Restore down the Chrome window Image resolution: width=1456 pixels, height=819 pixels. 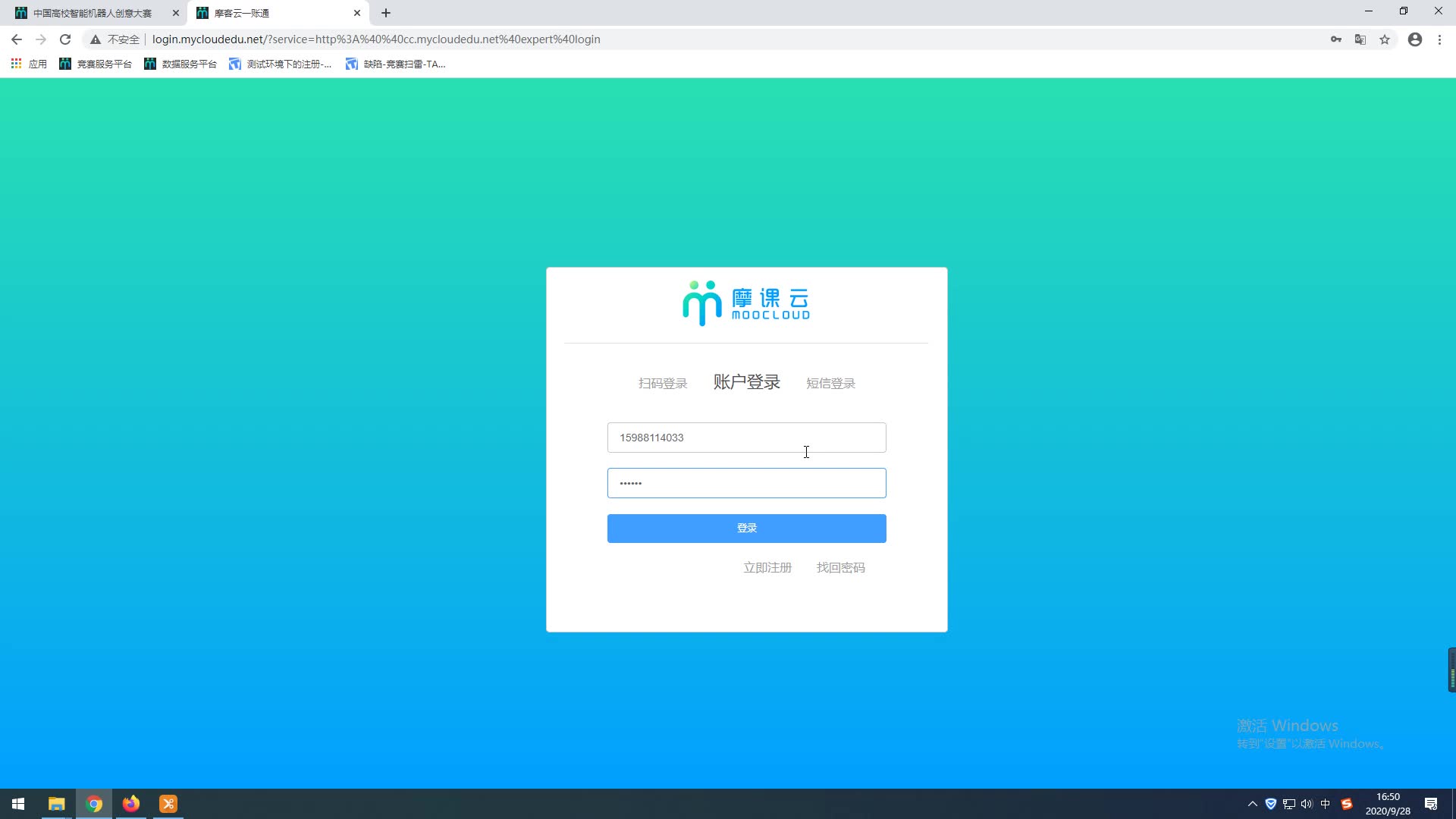[x=1404, y=11]
